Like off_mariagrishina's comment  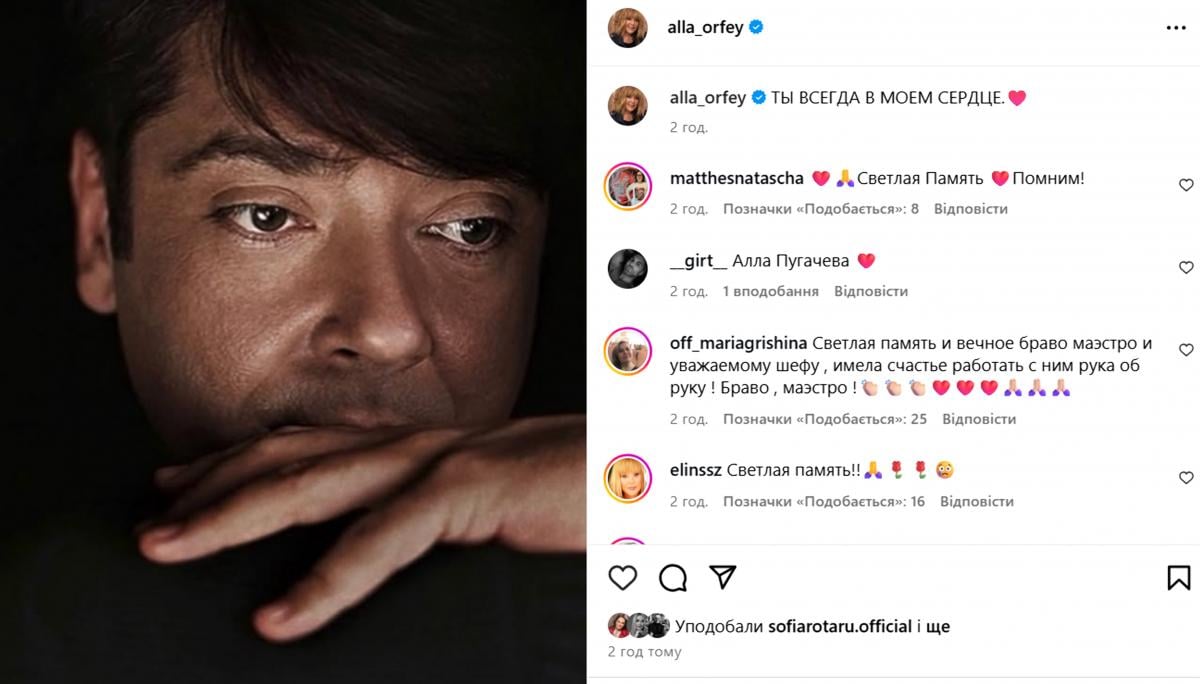pyautogui.click(x=1186, y=350)
